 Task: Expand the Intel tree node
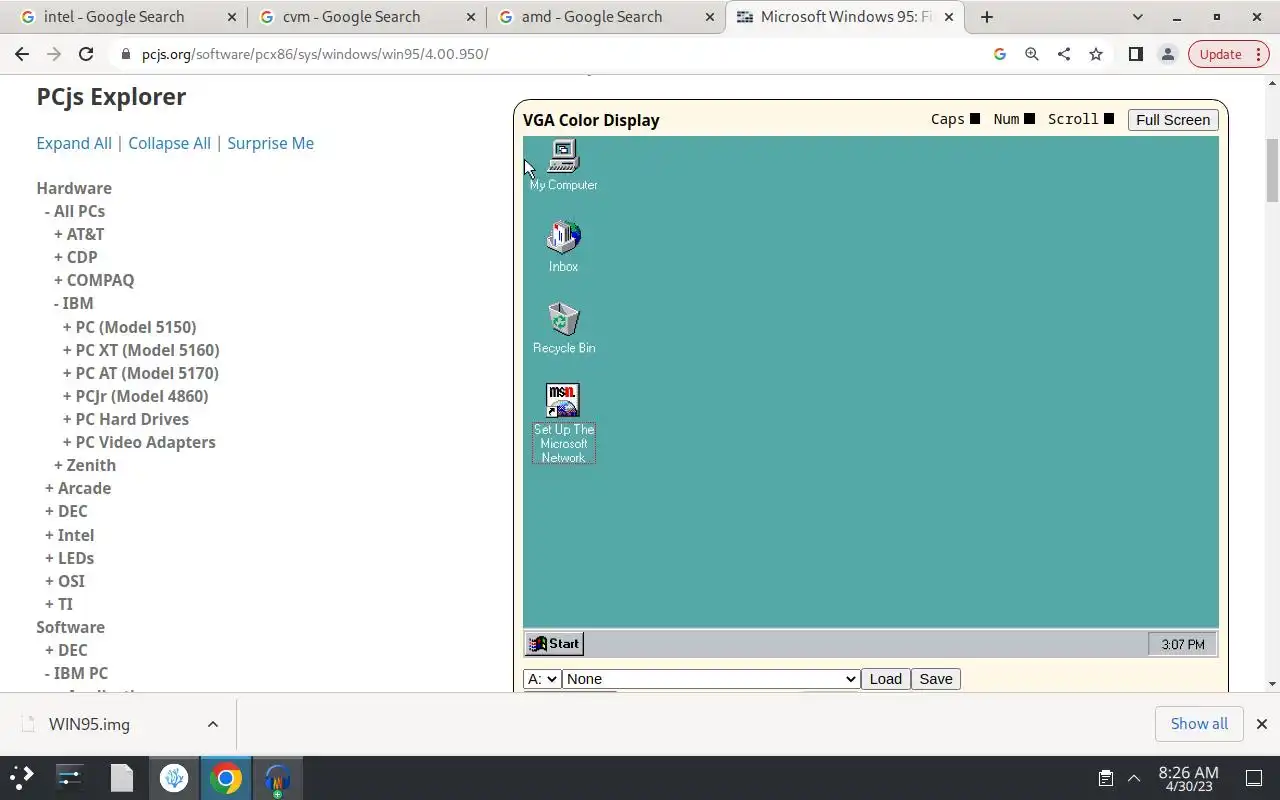[x=69, y=535]
